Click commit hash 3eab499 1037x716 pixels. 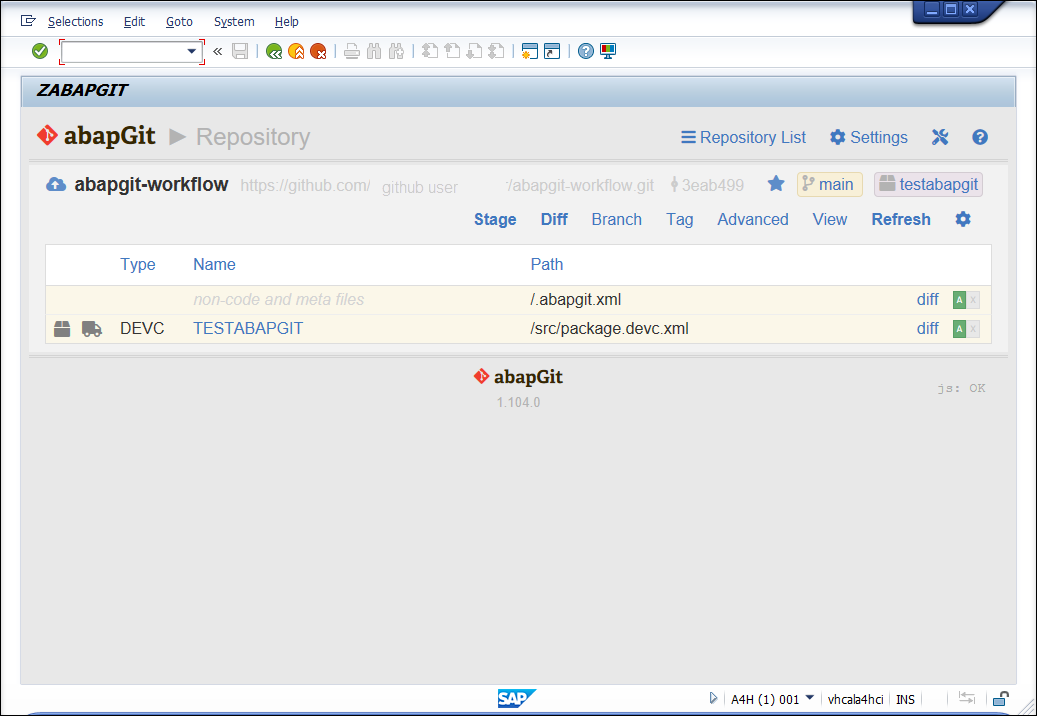click(706, 185)
